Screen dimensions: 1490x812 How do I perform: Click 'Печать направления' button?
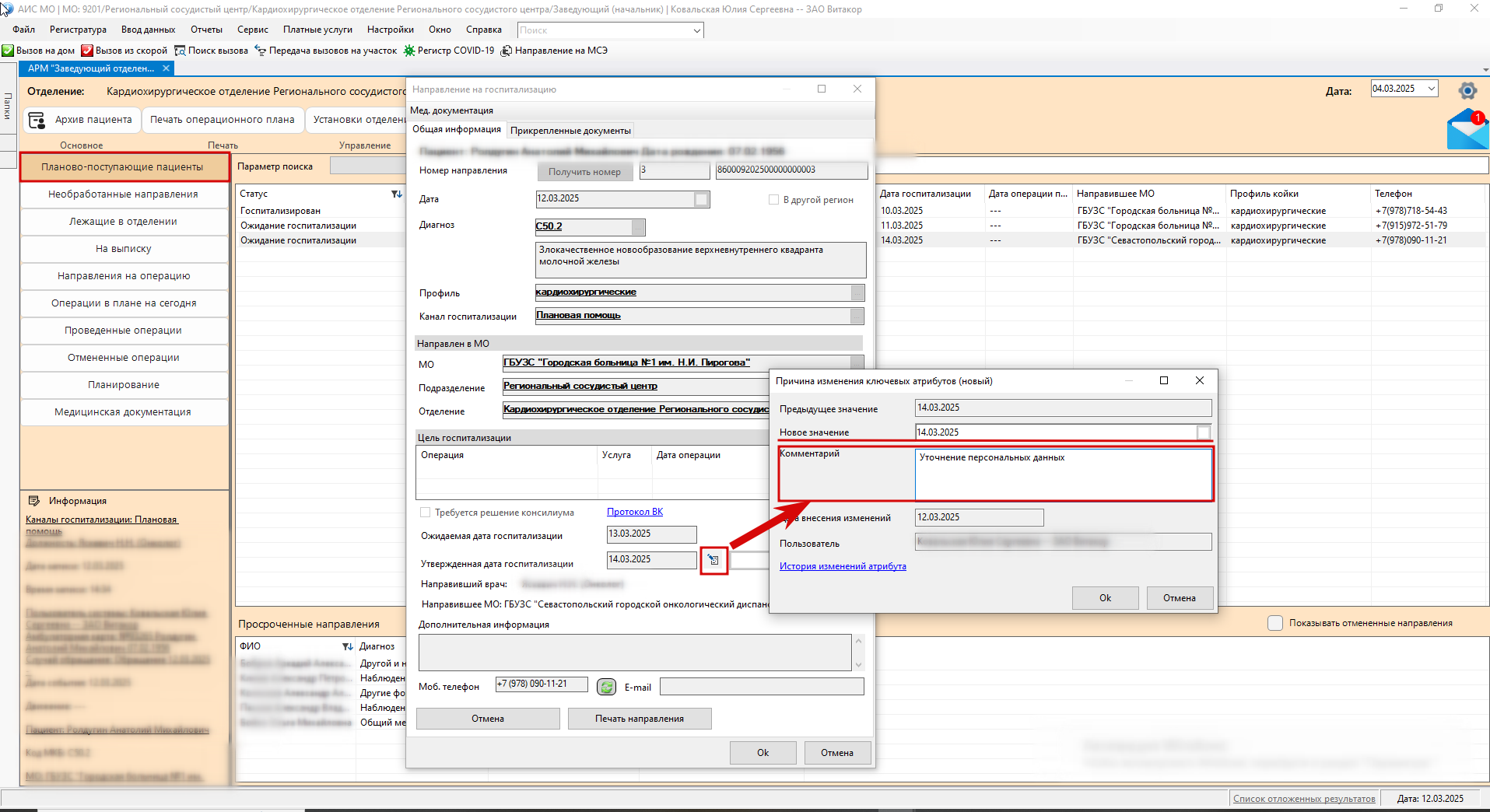(640, 719)
